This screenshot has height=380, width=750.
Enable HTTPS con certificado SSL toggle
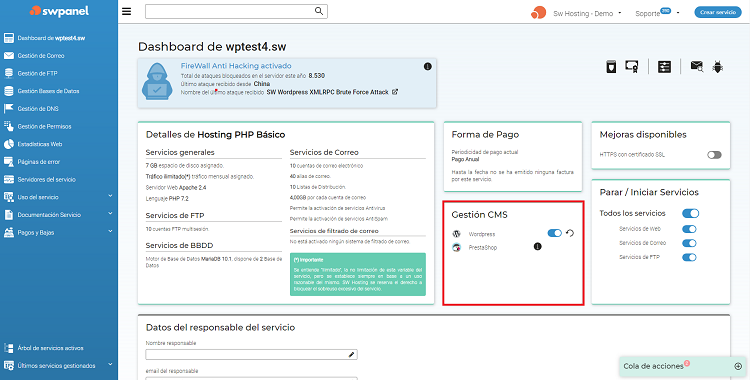[x=714, y=155]
